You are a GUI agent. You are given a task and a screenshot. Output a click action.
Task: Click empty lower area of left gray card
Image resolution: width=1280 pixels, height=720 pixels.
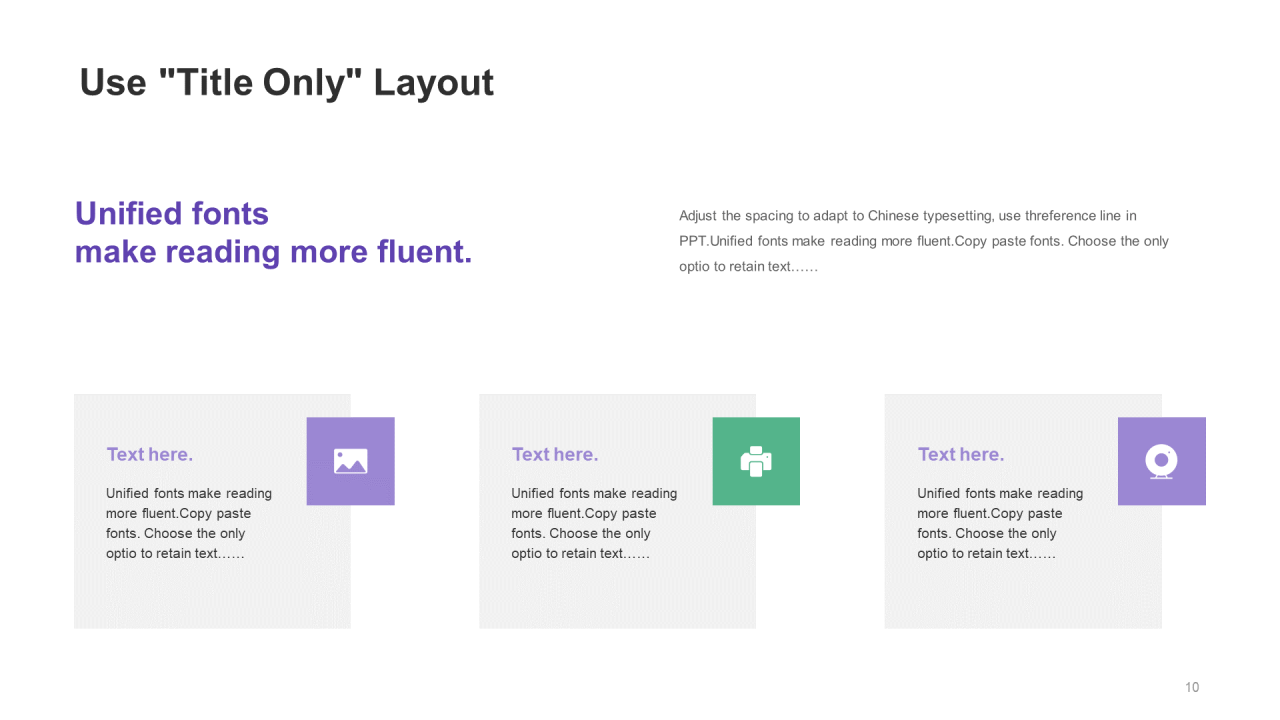coord(212,598)
